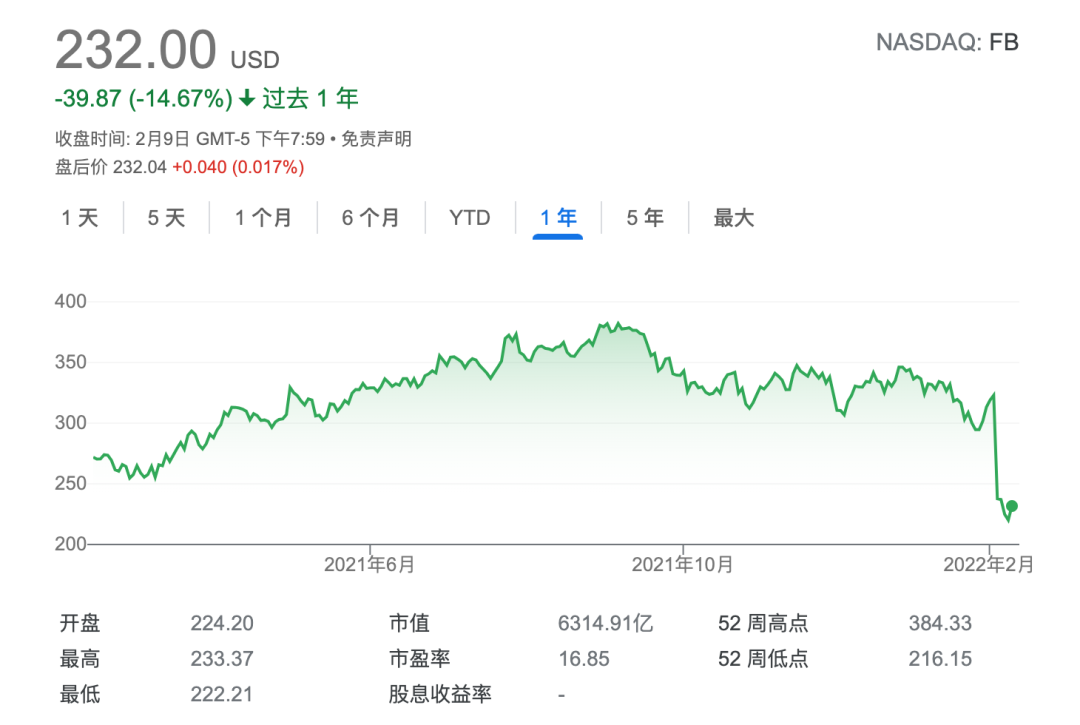Switch to the 1 天 range tab

(80, 218)
